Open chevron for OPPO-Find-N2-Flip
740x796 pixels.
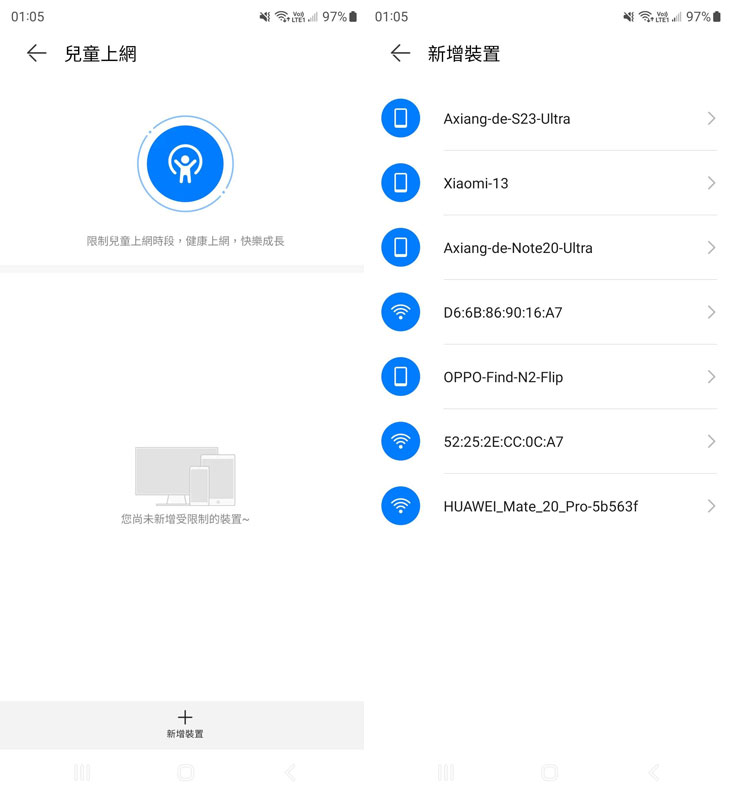(x=712, y=377)
